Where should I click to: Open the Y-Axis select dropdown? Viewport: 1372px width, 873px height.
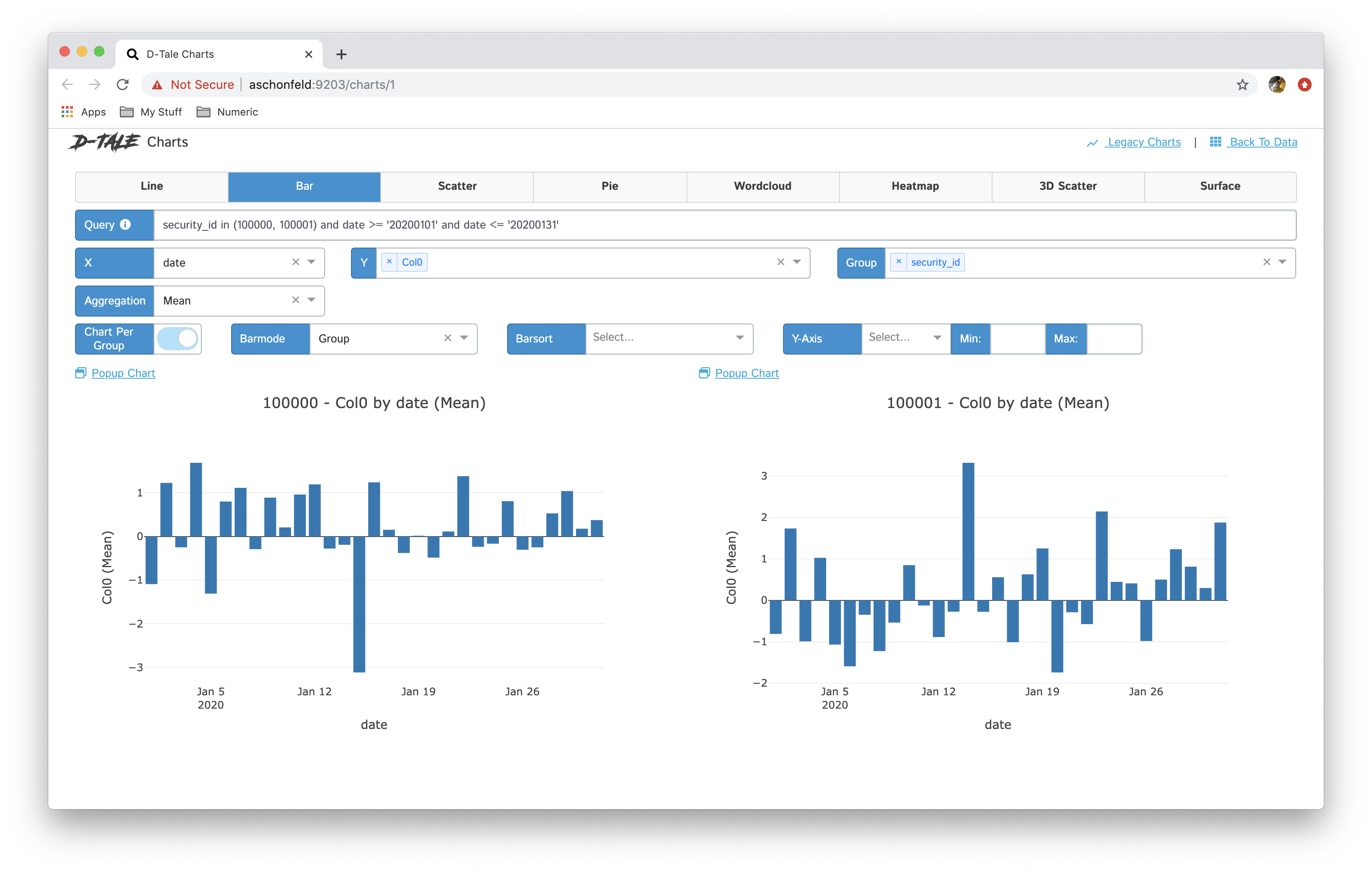click(937, 338)
